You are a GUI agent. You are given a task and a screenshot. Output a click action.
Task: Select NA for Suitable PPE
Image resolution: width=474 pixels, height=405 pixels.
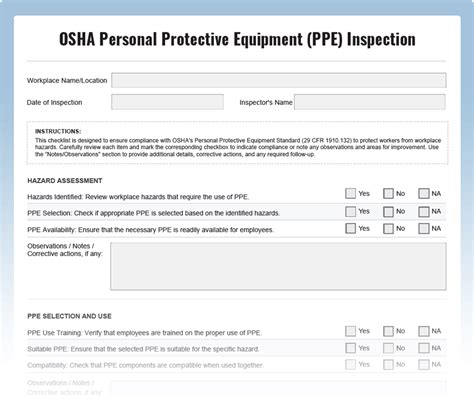pos(424,348)
